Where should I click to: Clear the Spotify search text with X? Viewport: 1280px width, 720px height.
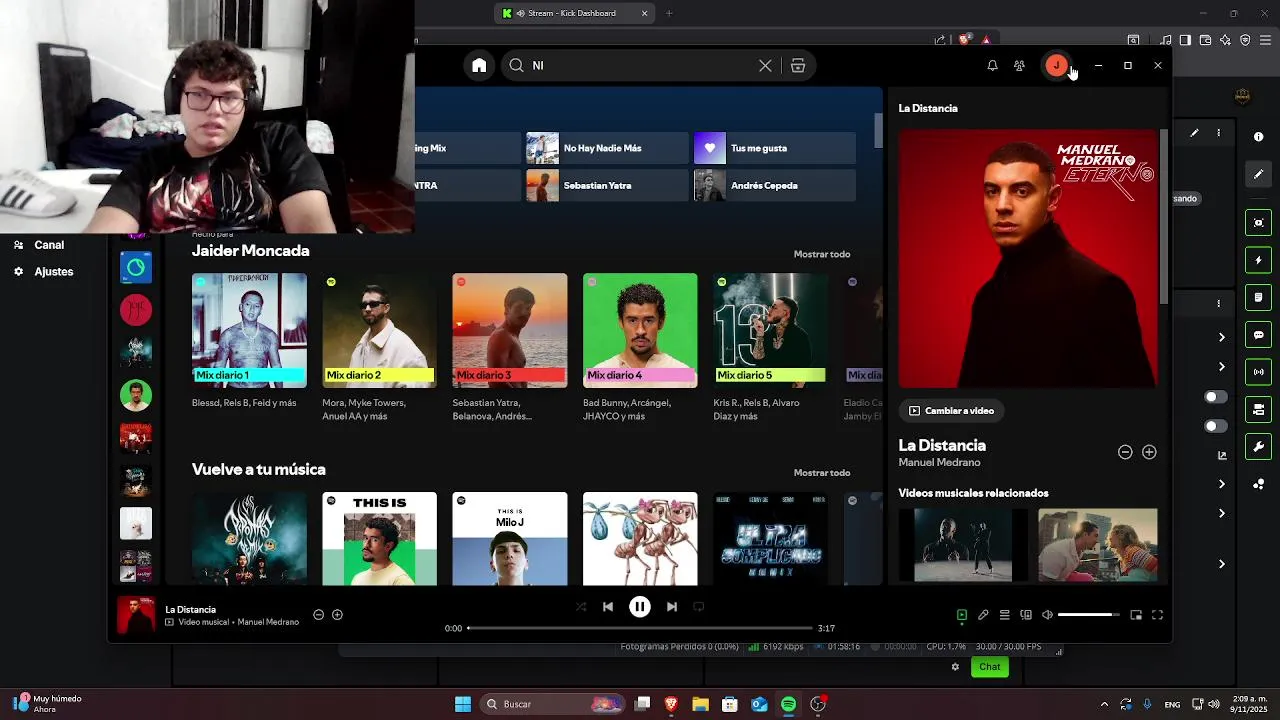pyautogui.click(x=765, y=65)
